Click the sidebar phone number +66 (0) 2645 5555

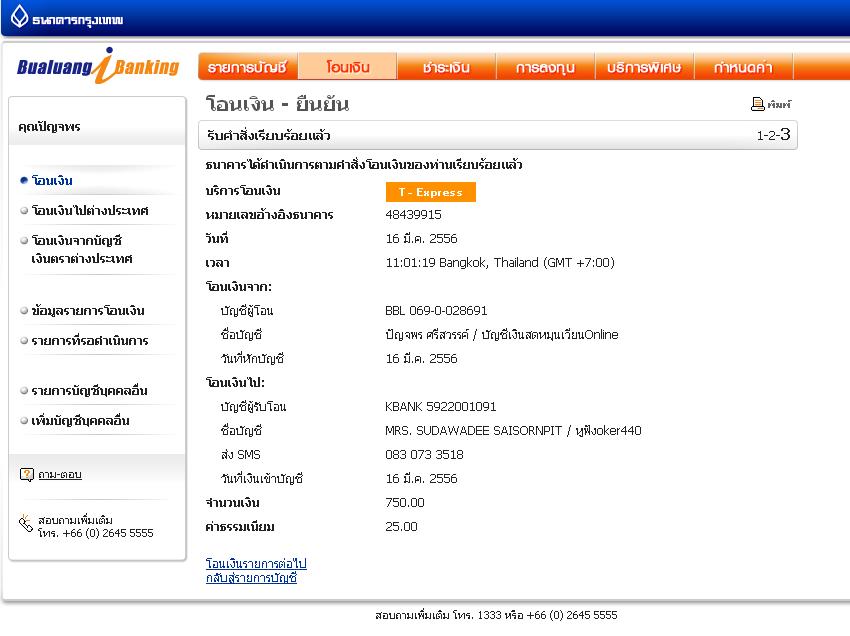pyautogui.click(x=108, y=533)
